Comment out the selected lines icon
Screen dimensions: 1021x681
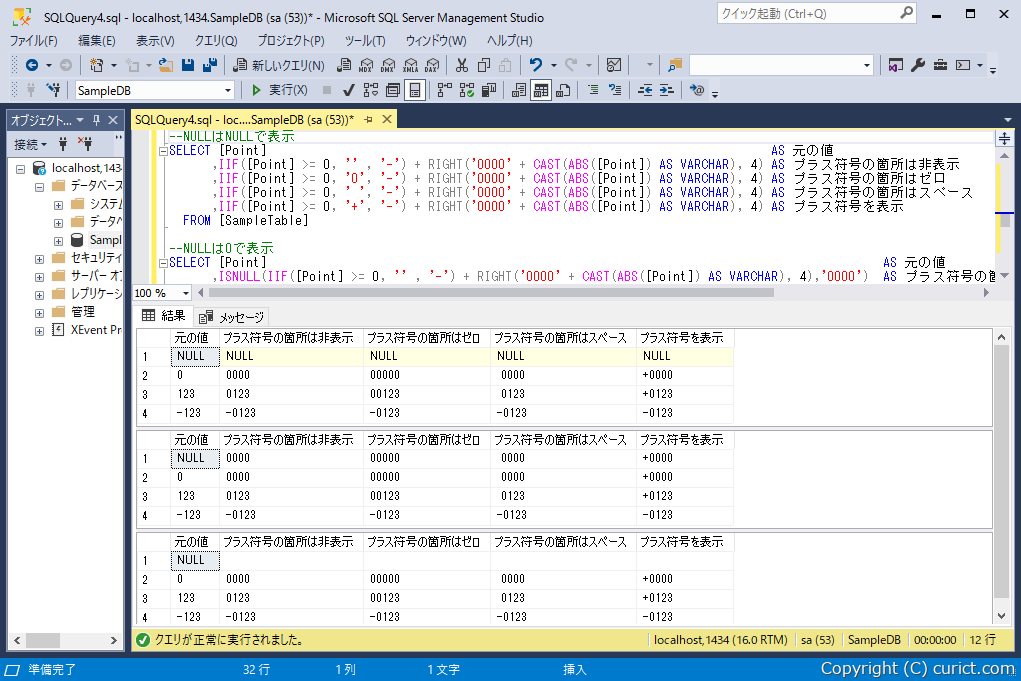tap(593, 90)
